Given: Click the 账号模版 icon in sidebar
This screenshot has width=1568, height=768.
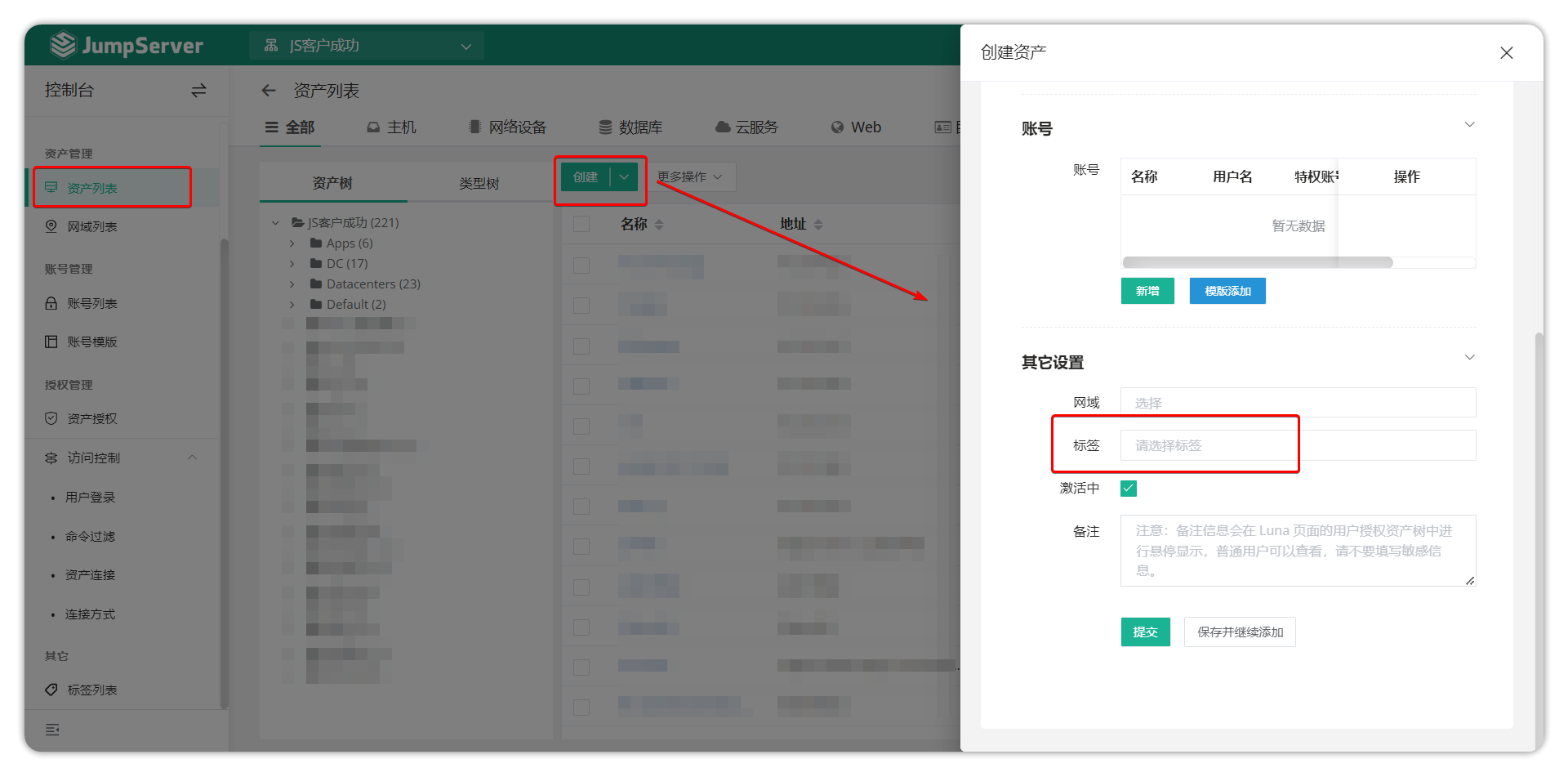Looking at the screenshot, I should point(51,342).
